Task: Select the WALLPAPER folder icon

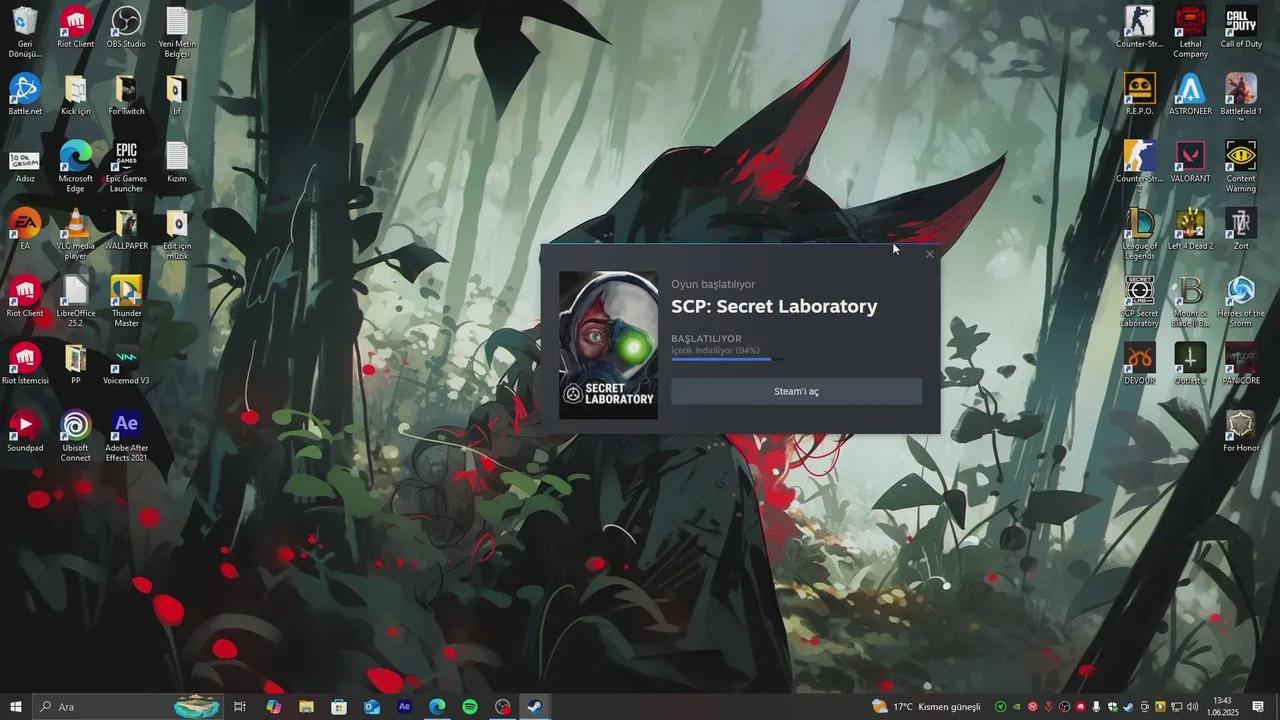Action: [126, 229]
